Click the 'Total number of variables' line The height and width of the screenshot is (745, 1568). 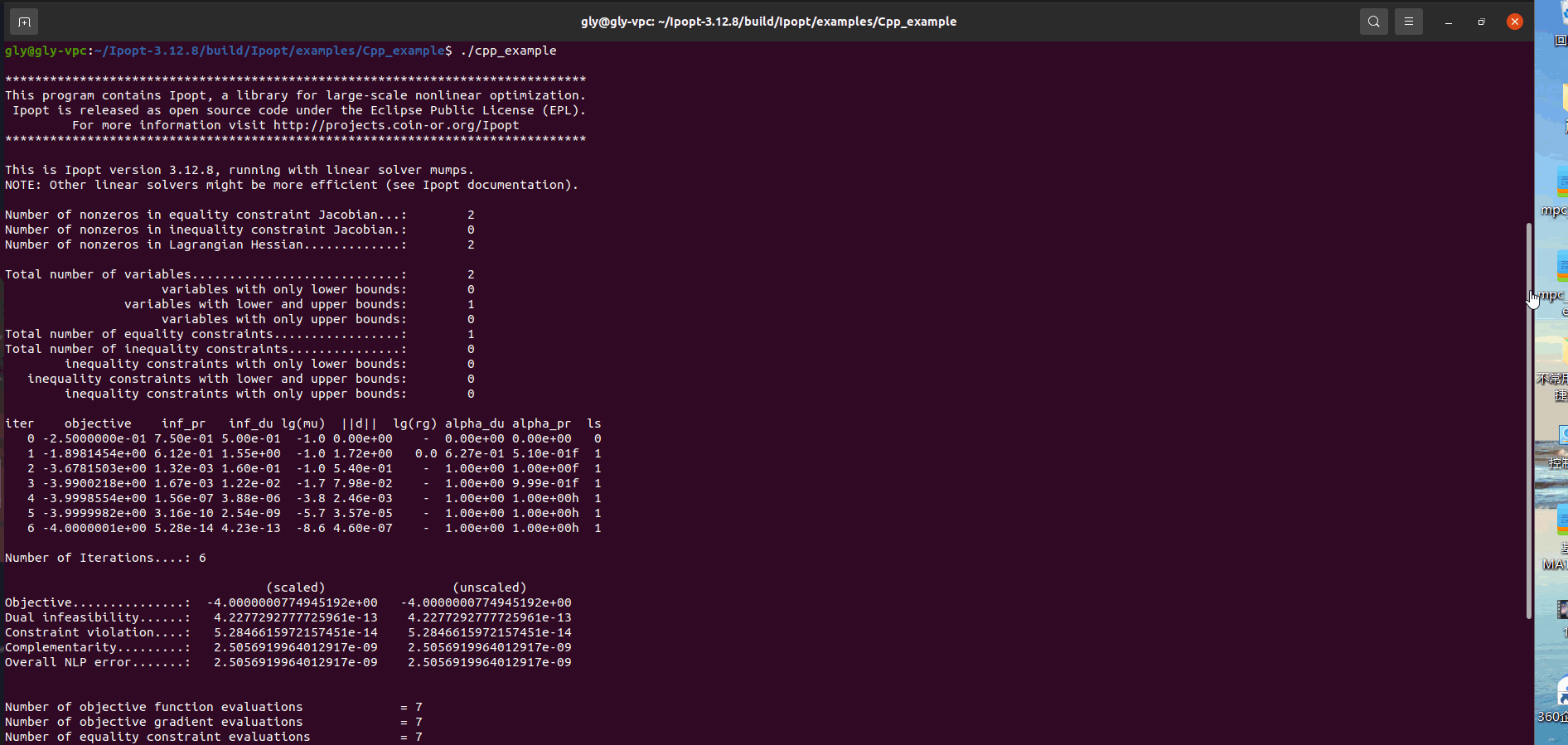pos(240,274)
